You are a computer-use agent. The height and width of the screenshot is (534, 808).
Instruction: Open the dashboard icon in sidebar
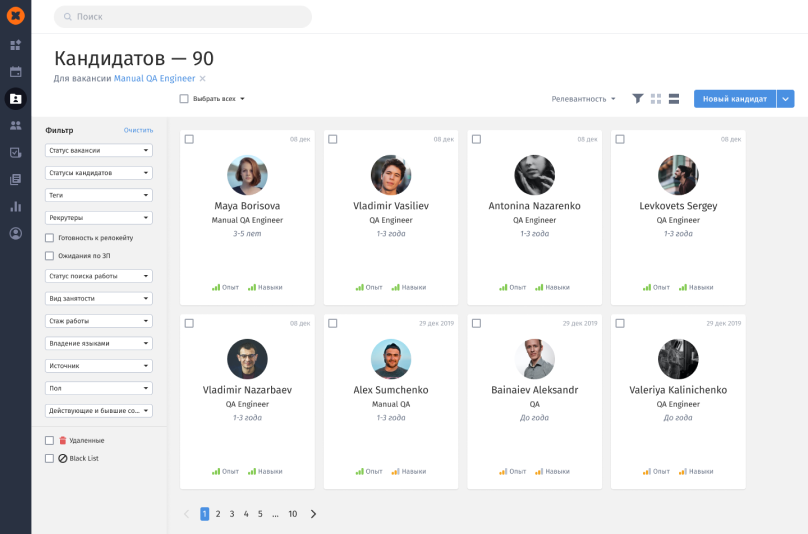15,45
